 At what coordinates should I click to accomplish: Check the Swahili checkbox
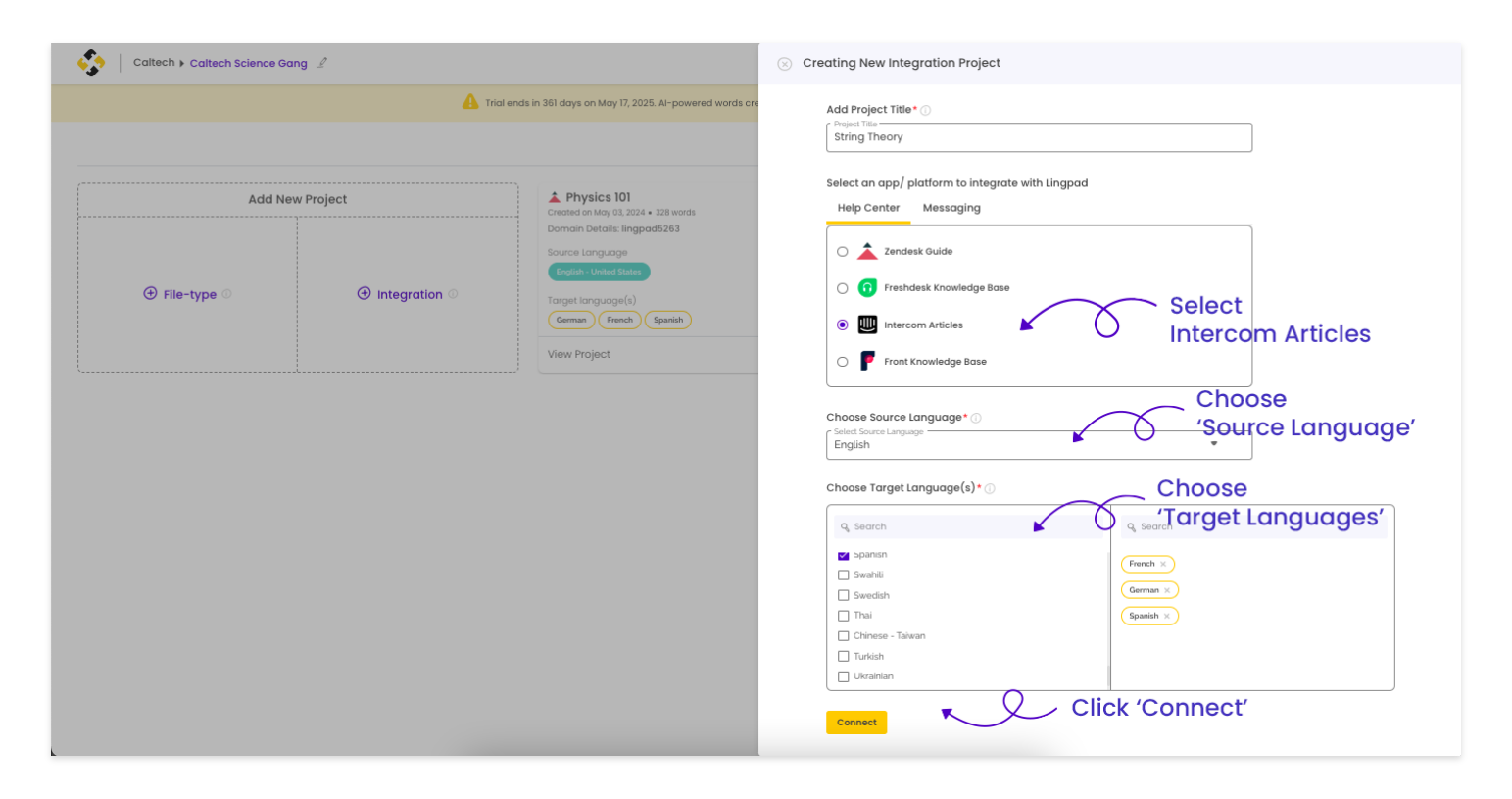[x=844, y=575]
